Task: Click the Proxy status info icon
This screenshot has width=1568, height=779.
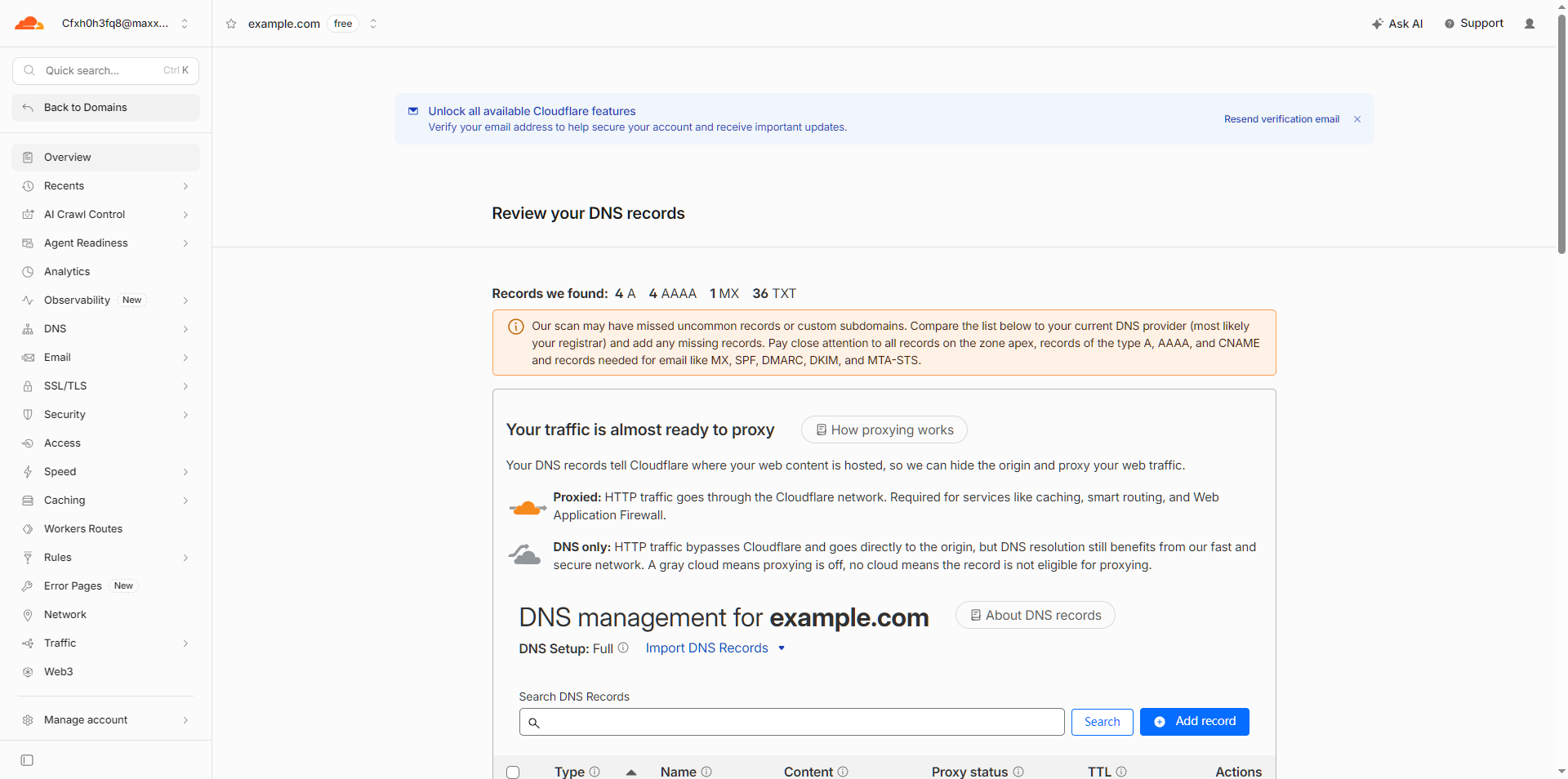Action: [x=1018, y=772]
